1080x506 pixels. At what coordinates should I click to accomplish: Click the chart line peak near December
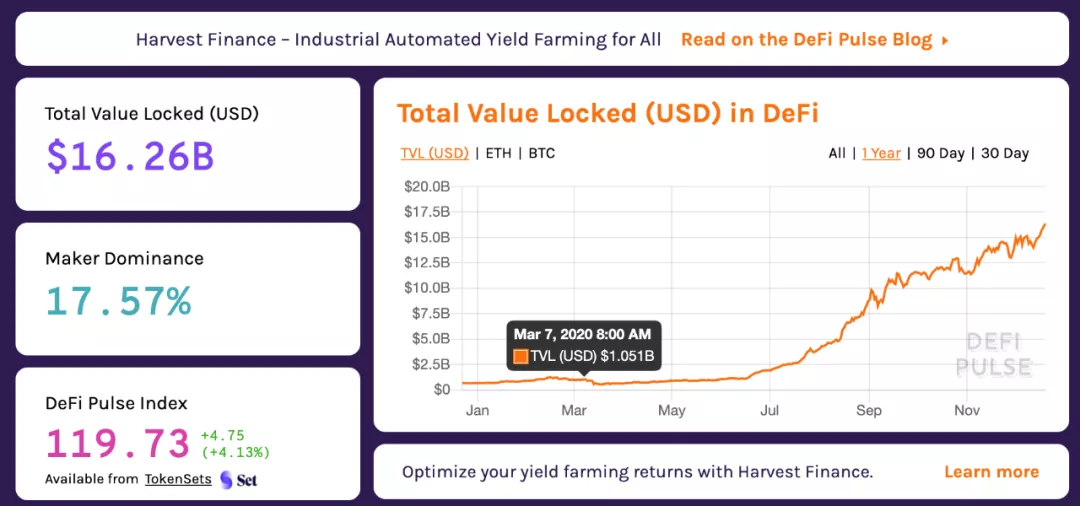point(1045,224)
